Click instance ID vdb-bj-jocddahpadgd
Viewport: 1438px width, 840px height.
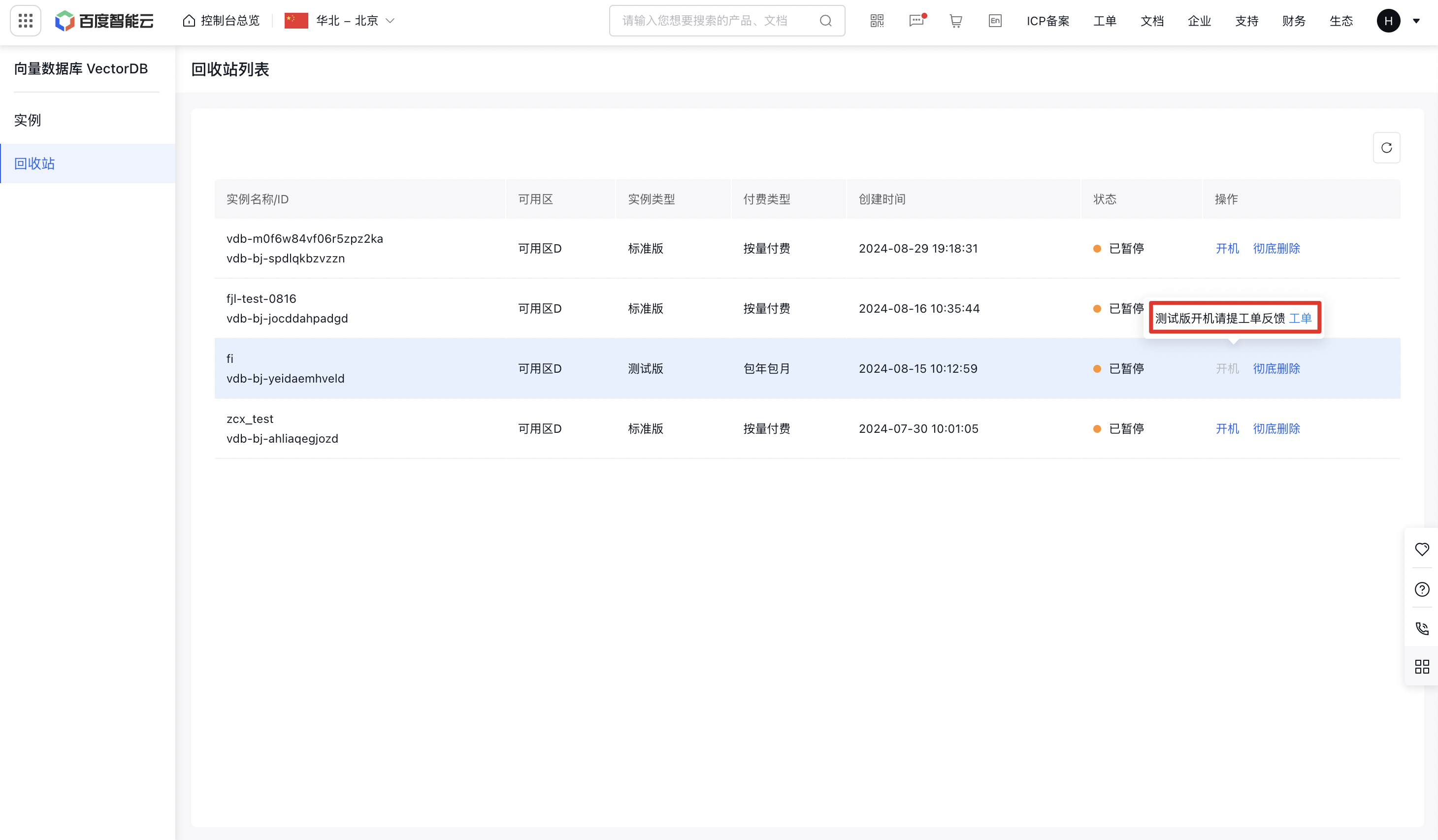pyautogui.click(x=287, y=319)
